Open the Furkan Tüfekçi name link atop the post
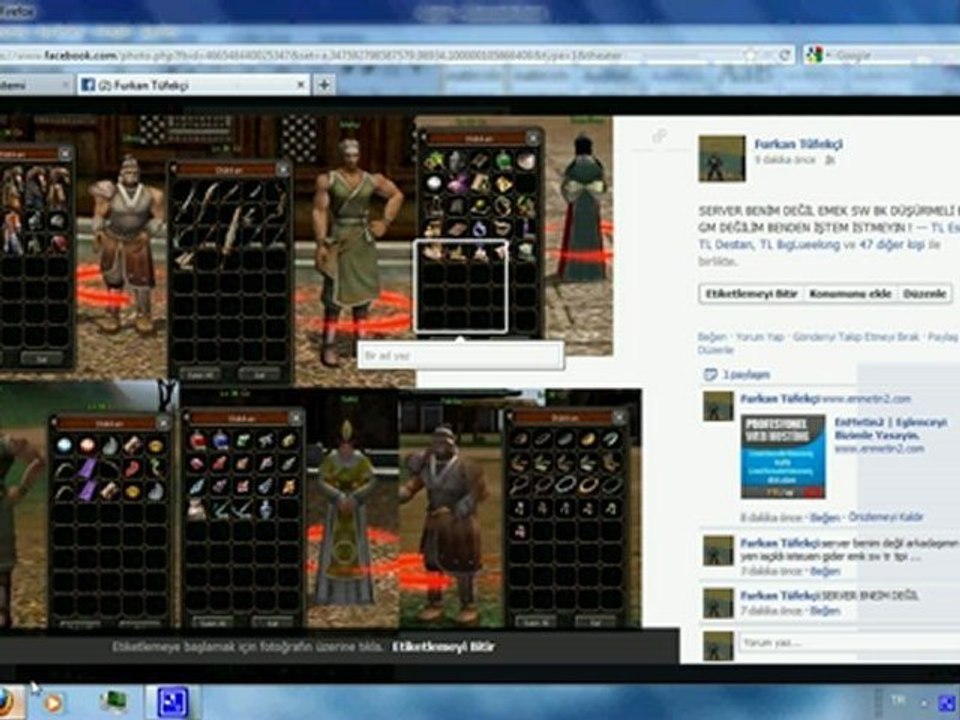Screen dimensions: 960x720 798,144
